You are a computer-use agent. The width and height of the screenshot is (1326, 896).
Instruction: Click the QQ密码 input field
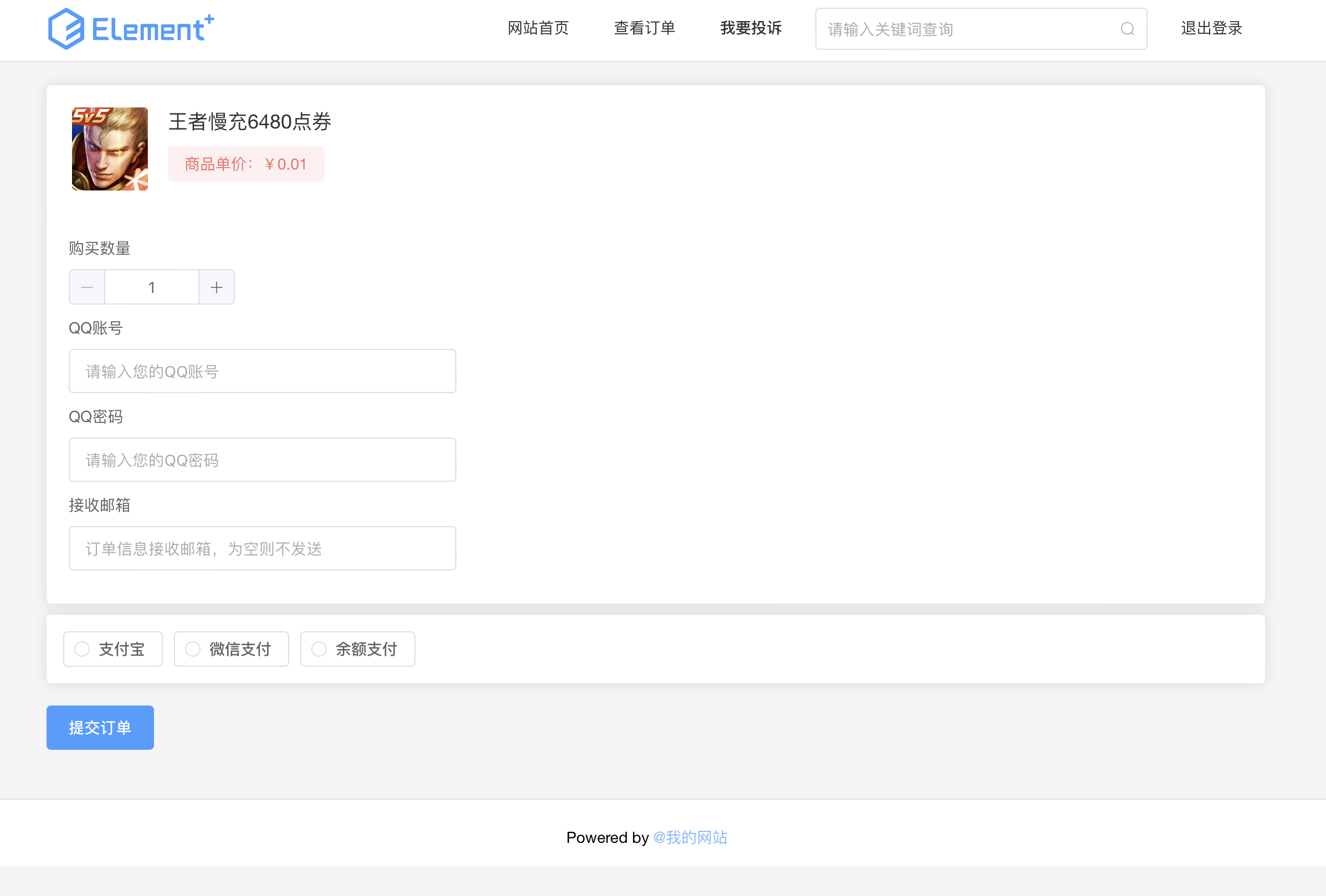[x=262, y=460]
